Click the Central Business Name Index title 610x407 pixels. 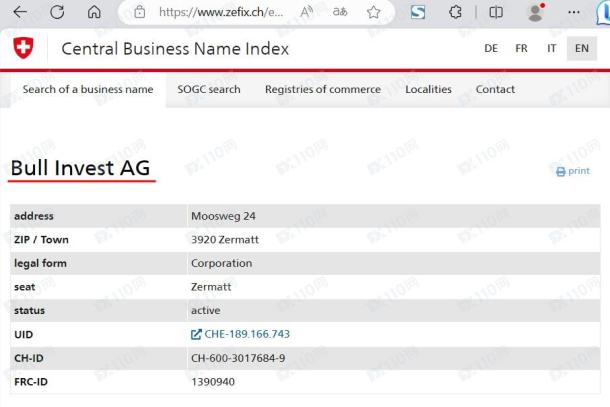(175, 49)
